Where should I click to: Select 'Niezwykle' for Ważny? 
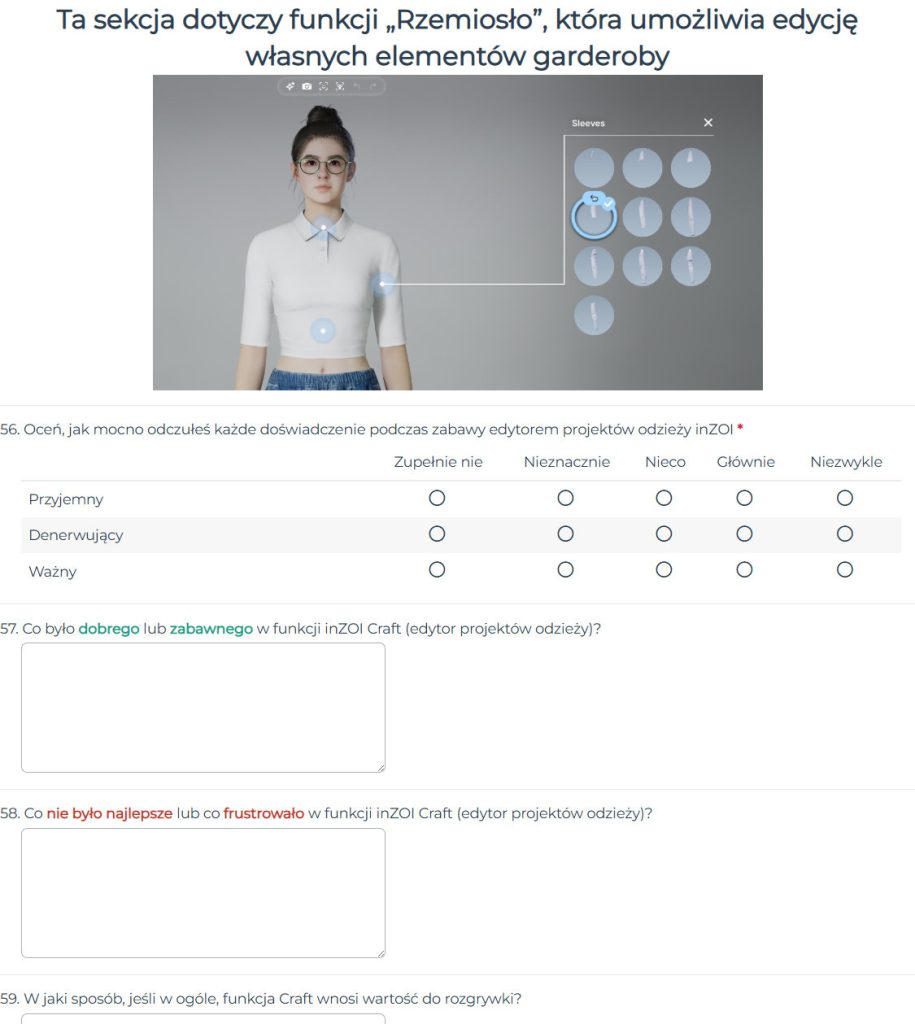(845, 570)
